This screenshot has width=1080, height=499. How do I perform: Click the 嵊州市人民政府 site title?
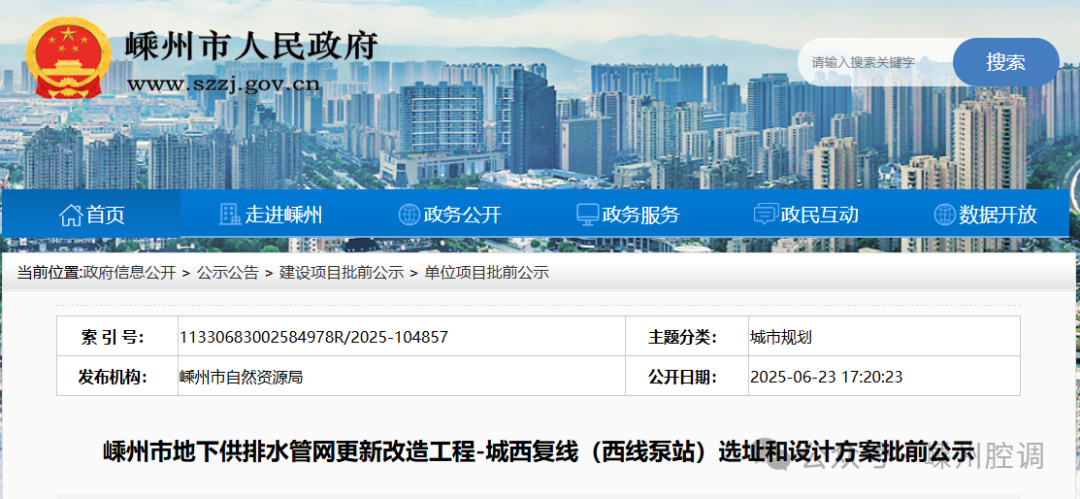252,46
